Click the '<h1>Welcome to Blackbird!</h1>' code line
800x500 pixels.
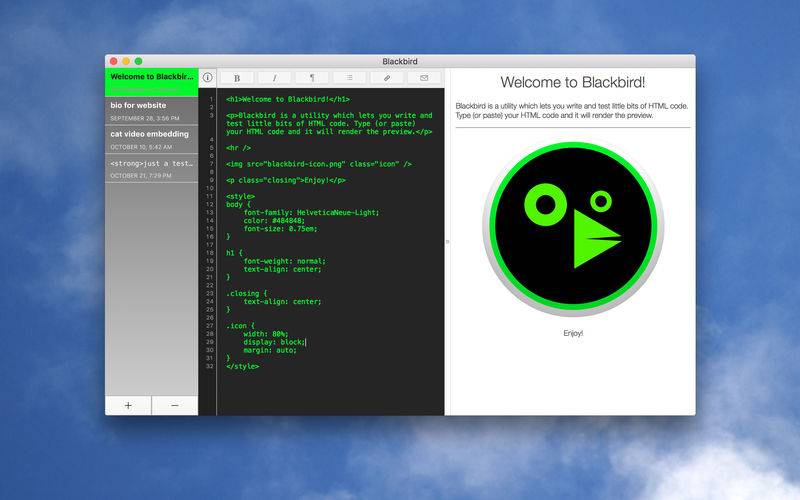288,99
